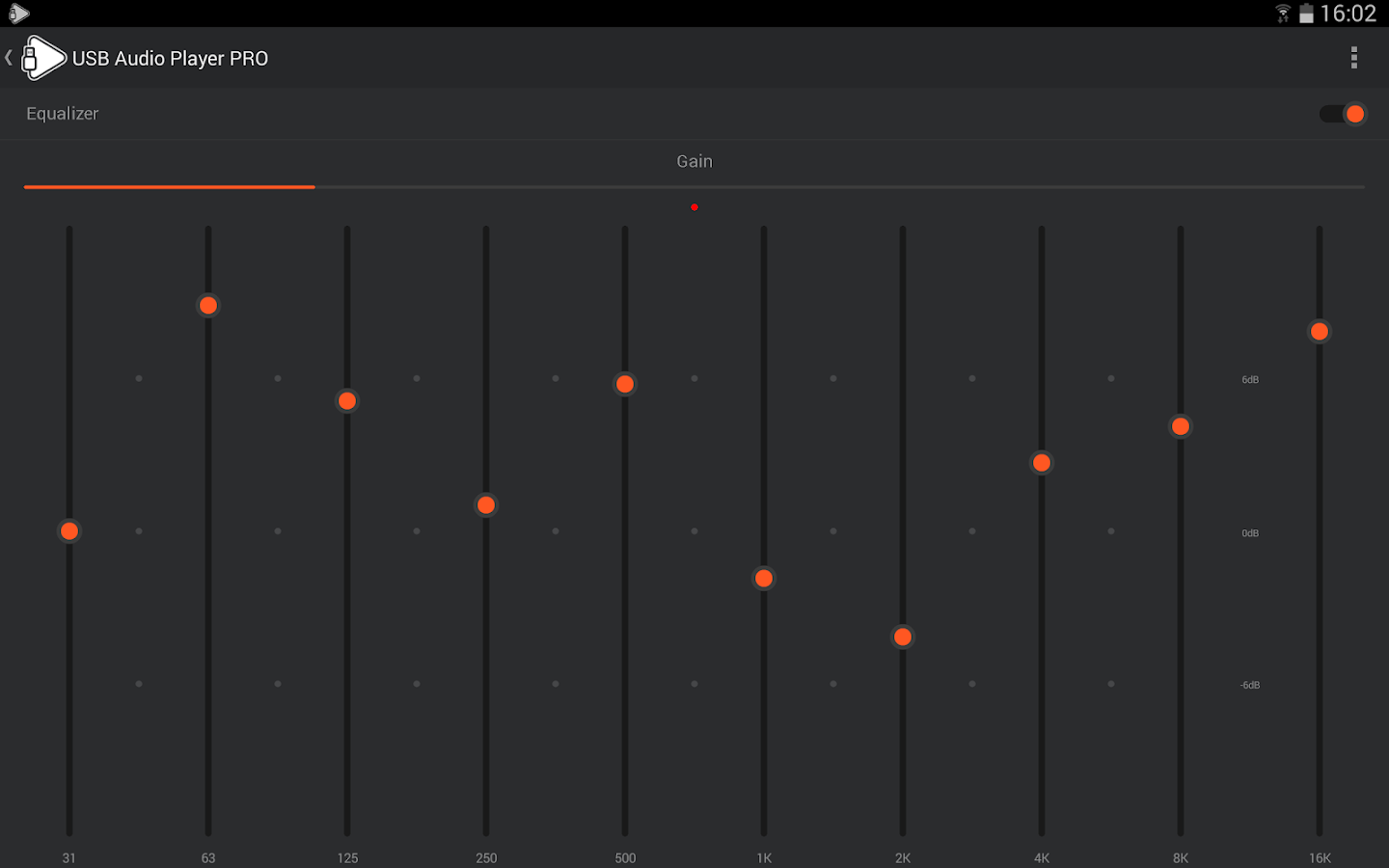Switch to the Gain tab
Viewport: 1389px width, 868px height.
[x=694, y=161]
